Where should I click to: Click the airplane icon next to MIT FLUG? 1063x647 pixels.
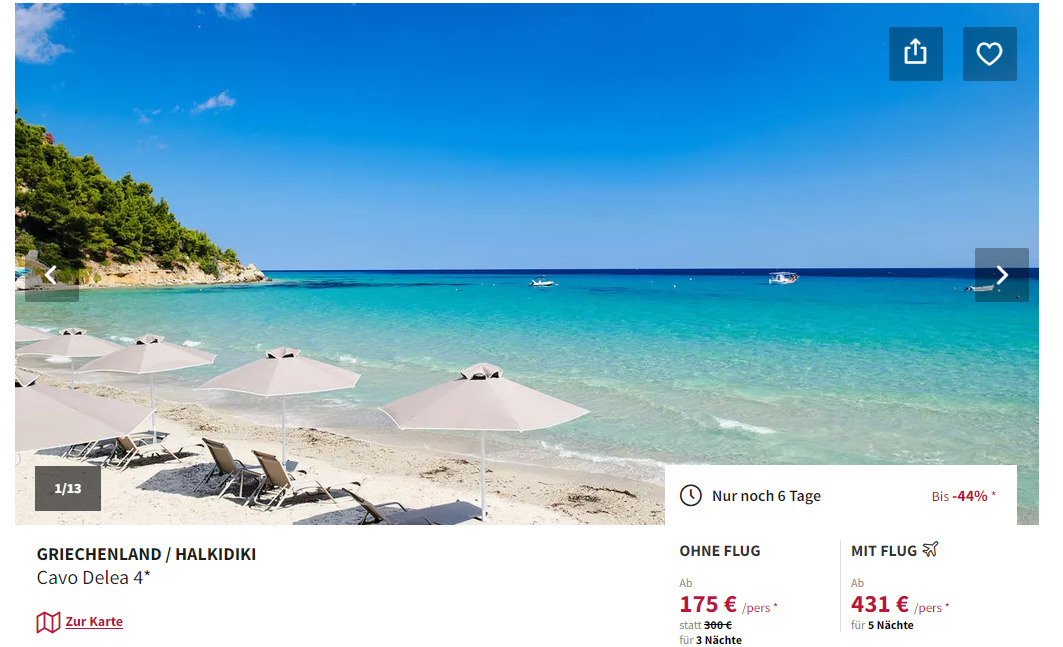coord(930,549)
